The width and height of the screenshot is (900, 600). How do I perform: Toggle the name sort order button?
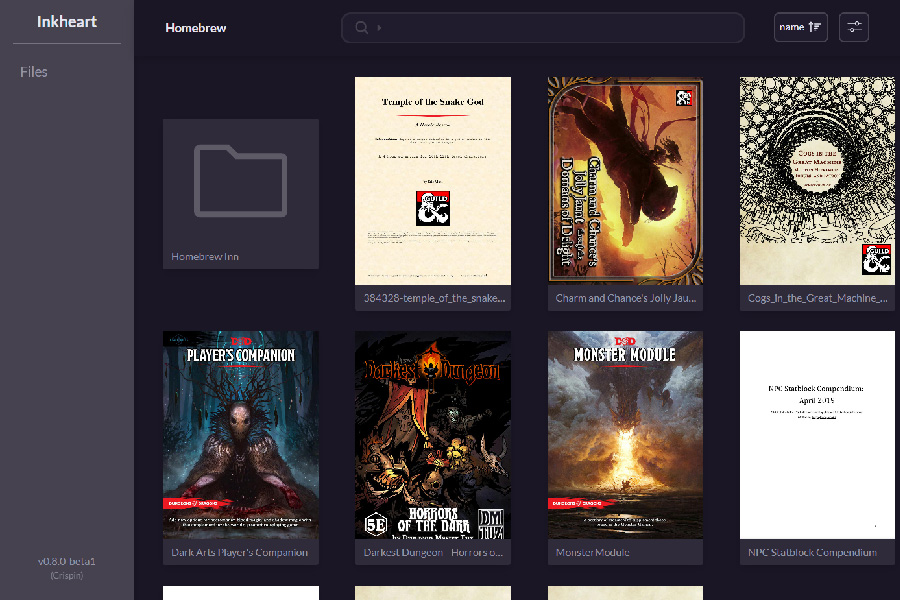pos(800,27)
